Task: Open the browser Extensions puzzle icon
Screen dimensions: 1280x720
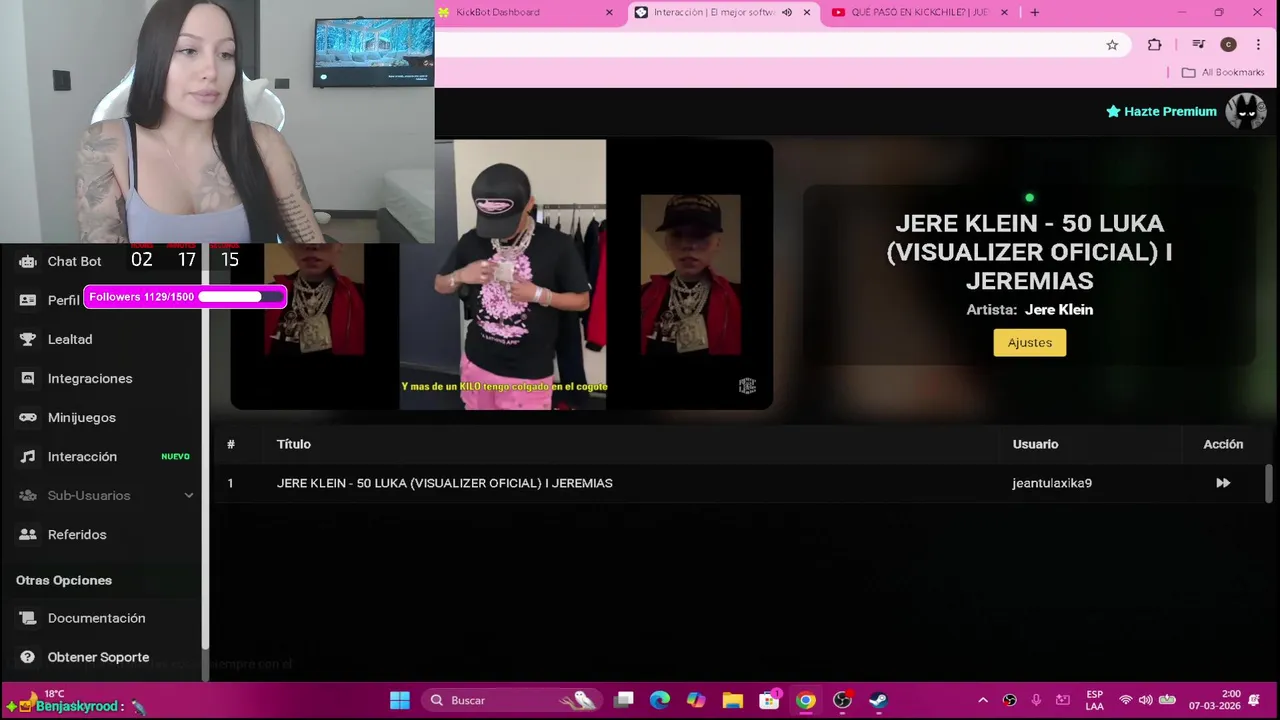Action: (1154, 44)
